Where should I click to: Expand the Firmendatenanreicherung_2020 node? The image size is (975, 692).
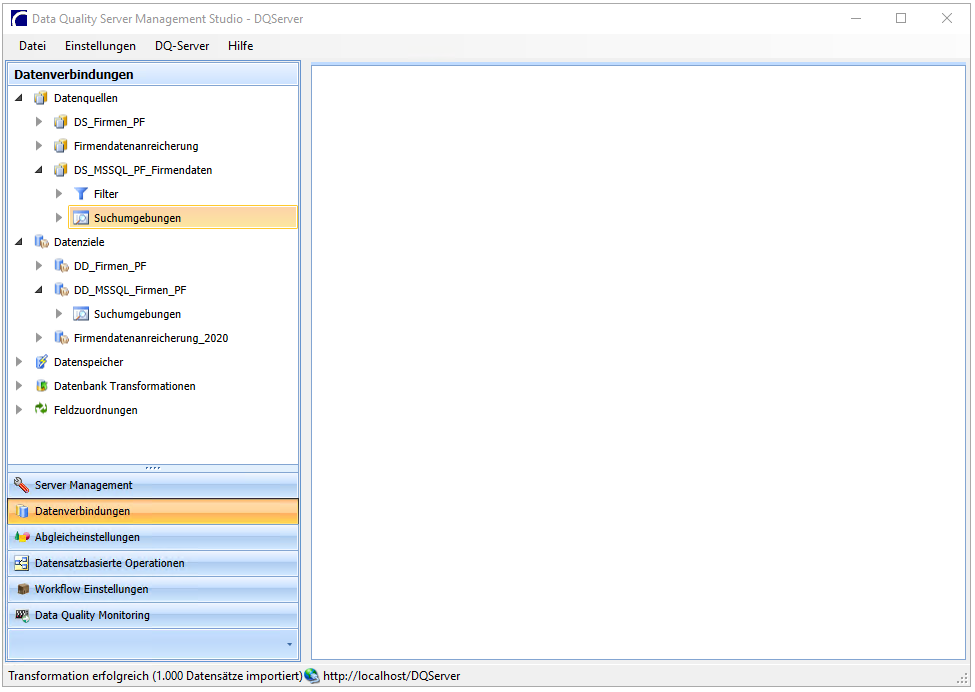(x=39, y=338)
